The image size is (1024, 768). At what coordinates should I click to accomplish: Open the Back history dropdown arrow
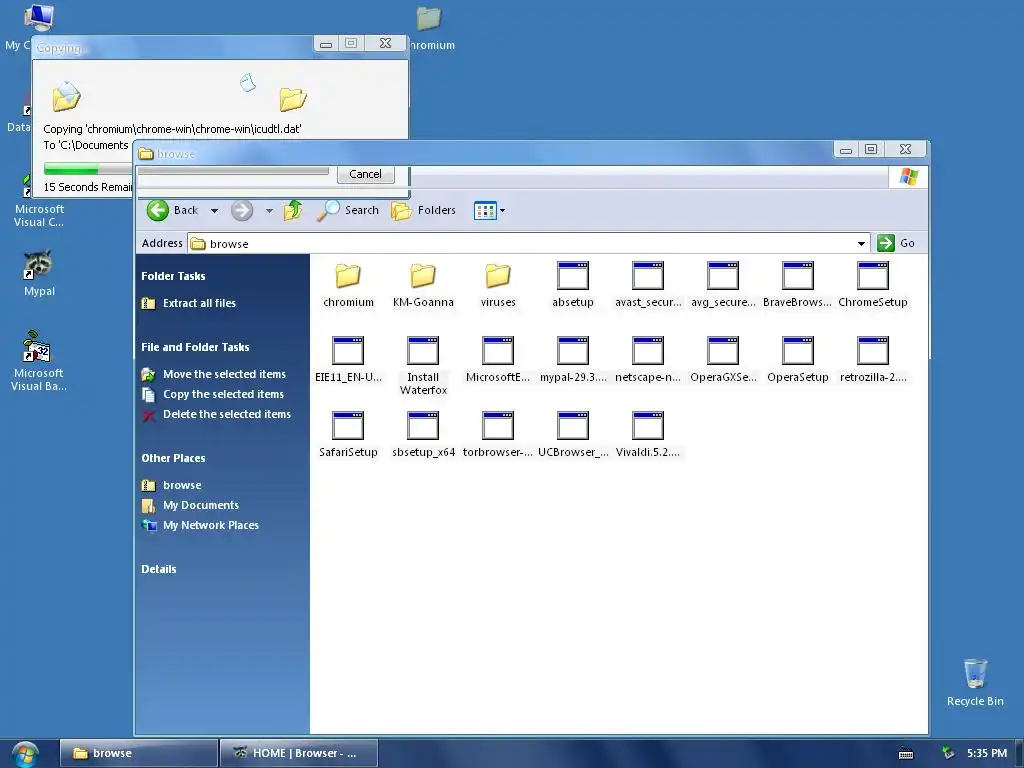[214, 210]
